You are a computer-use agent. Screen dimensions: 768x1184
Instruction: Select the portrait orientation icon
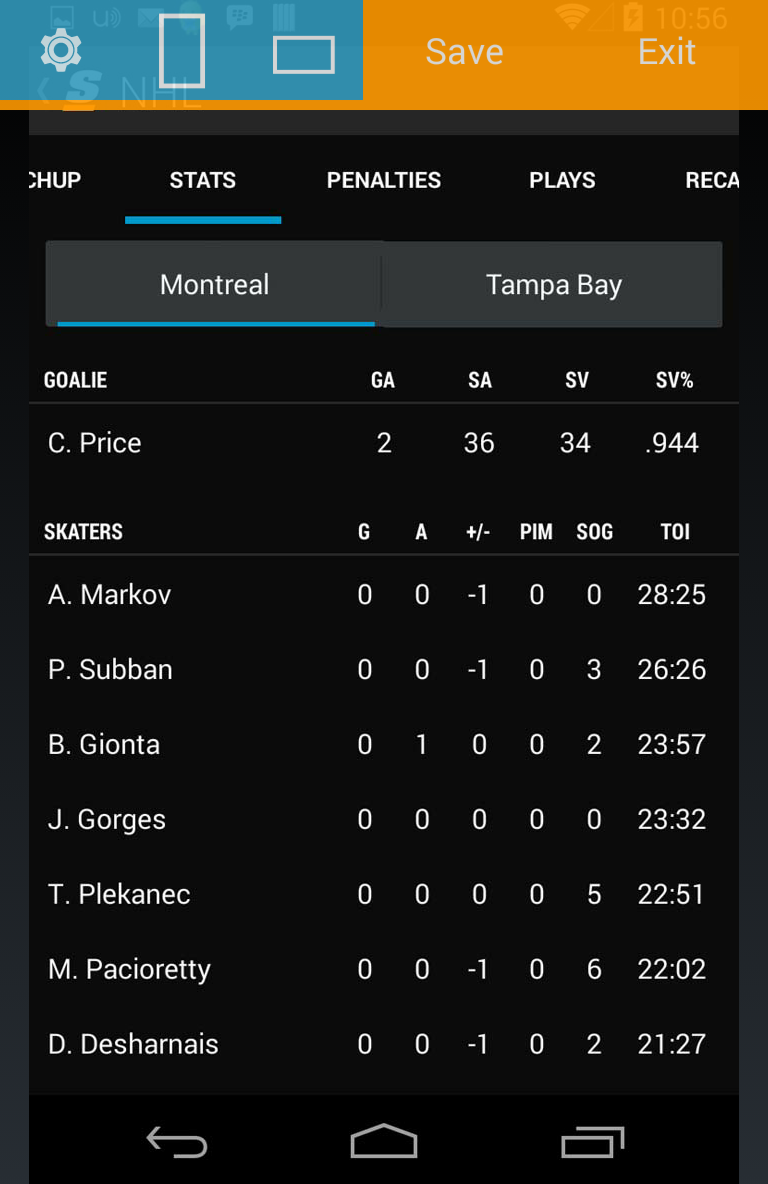(182, 51)
